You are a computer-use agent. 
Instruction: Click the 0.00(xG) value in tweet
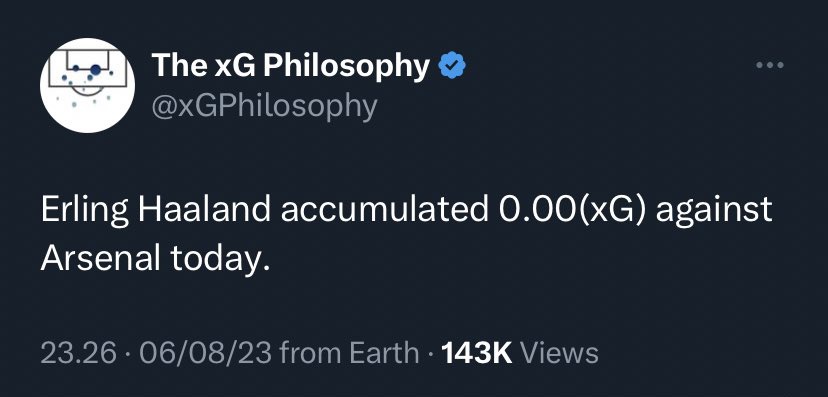pos(572,211)
